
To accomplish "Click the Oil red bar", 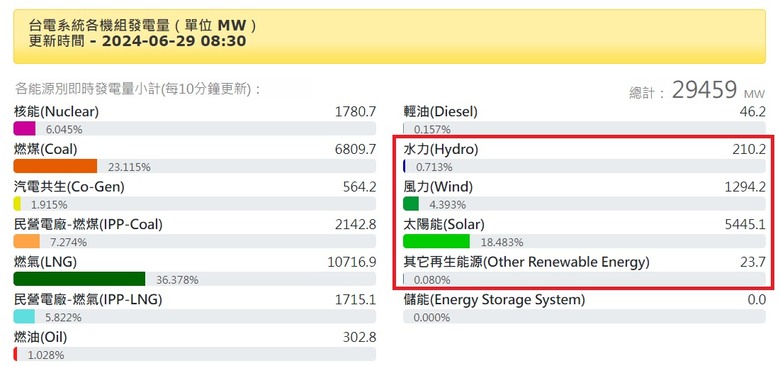I will click(15, 355).
